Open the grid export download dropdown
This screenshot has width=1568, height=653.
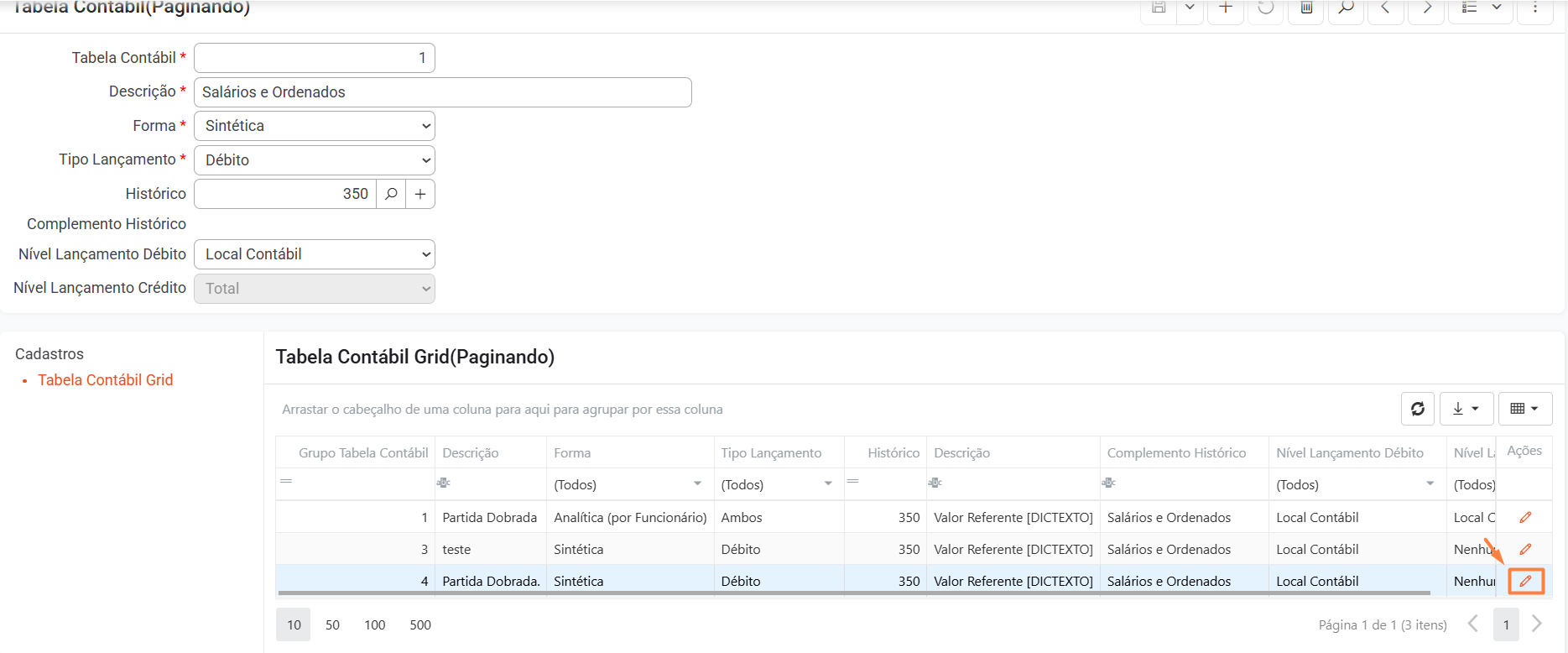point(1466,409)
